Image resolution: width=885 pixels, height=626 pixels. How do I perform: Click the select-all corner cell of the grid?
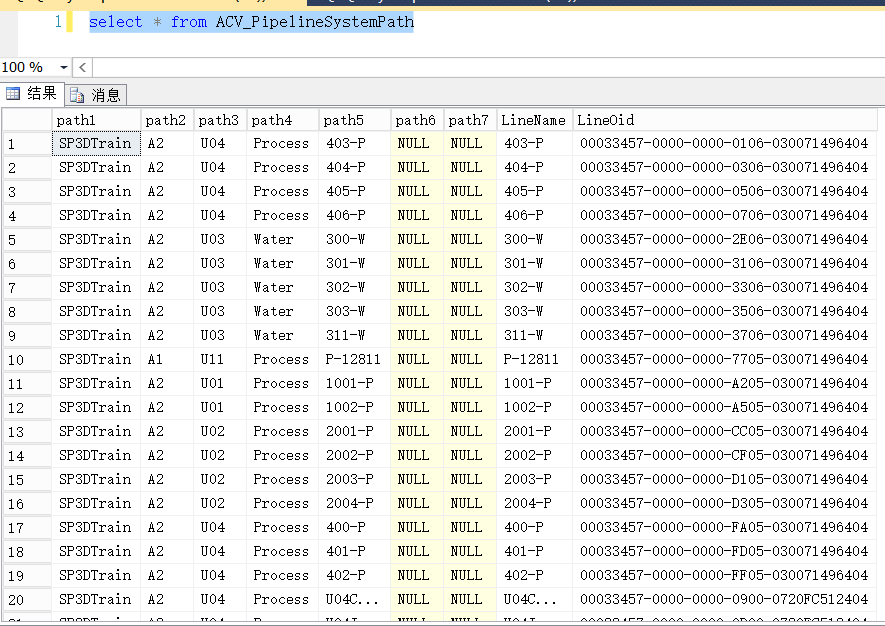coord(27,120)
